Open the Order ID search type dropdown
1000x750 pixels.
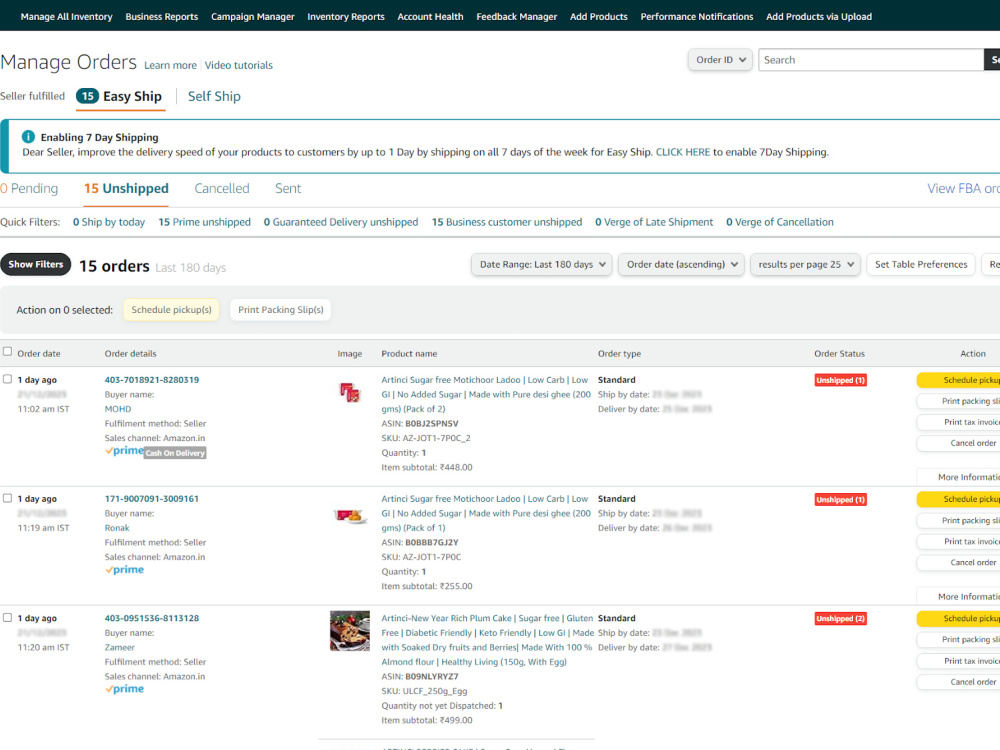pyautogui.click(x=720, y=60)
